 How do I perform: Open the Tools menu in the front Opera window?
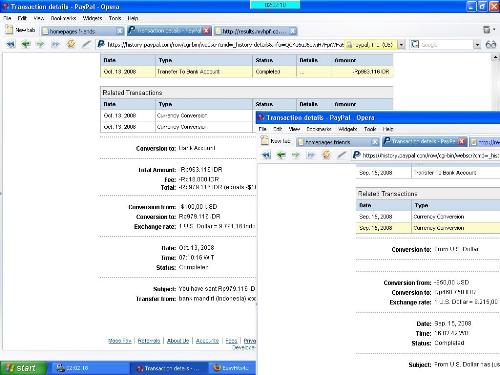point(370,129)
